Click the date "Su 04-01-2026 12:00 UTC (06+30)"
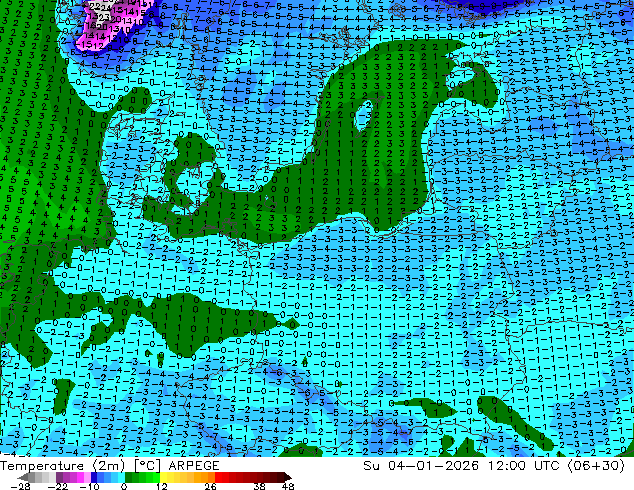634x490 pixels. point(494,466)
